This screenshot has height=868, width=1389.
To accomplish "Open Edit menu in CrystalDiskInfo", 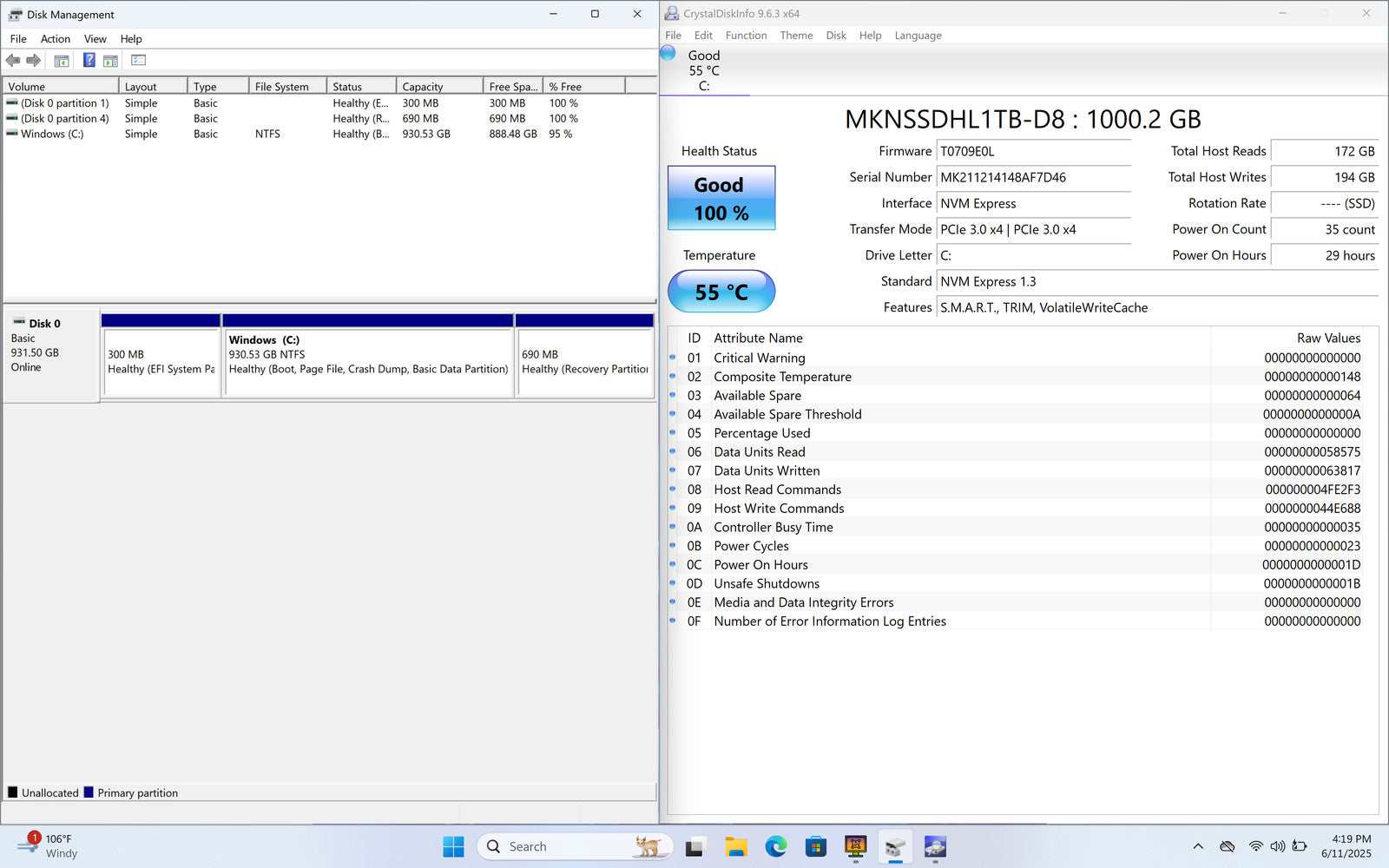I will [x=703, y=36].
